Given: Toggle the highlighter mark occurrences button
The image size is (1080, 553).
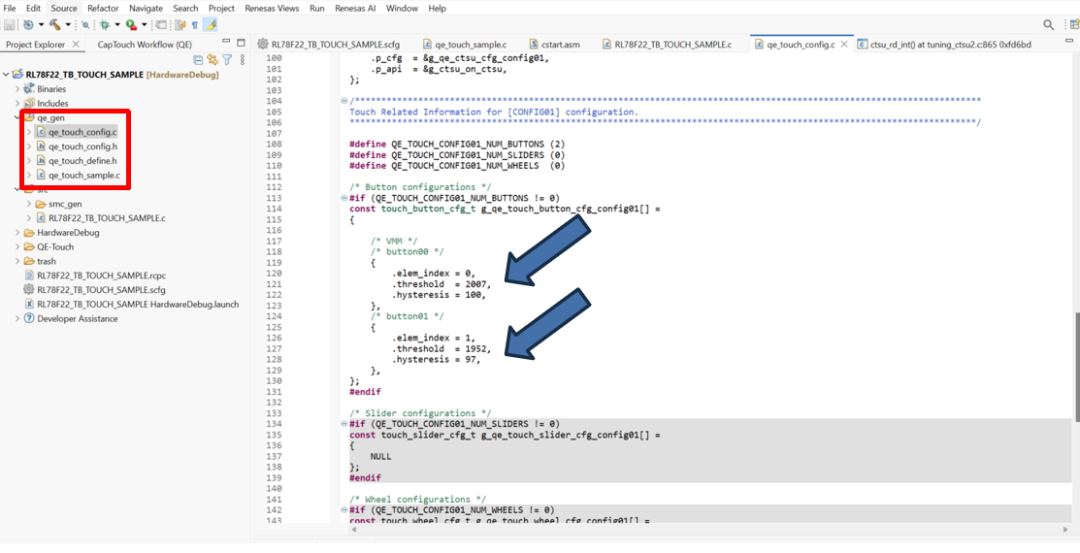Looking at the screenshot, I should [x=210, y=24].
